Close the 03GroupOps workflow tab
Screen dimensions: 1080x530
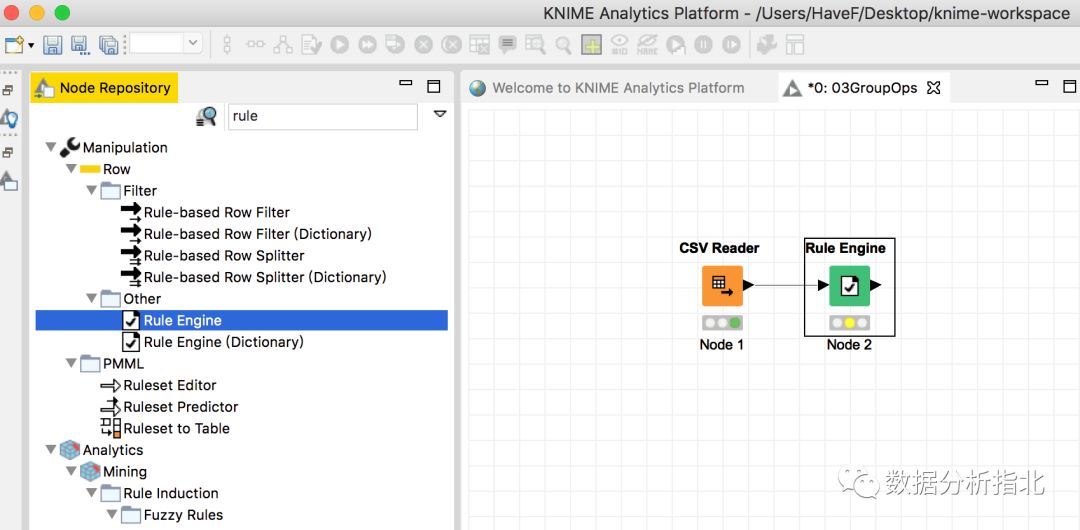pos(933,88)
